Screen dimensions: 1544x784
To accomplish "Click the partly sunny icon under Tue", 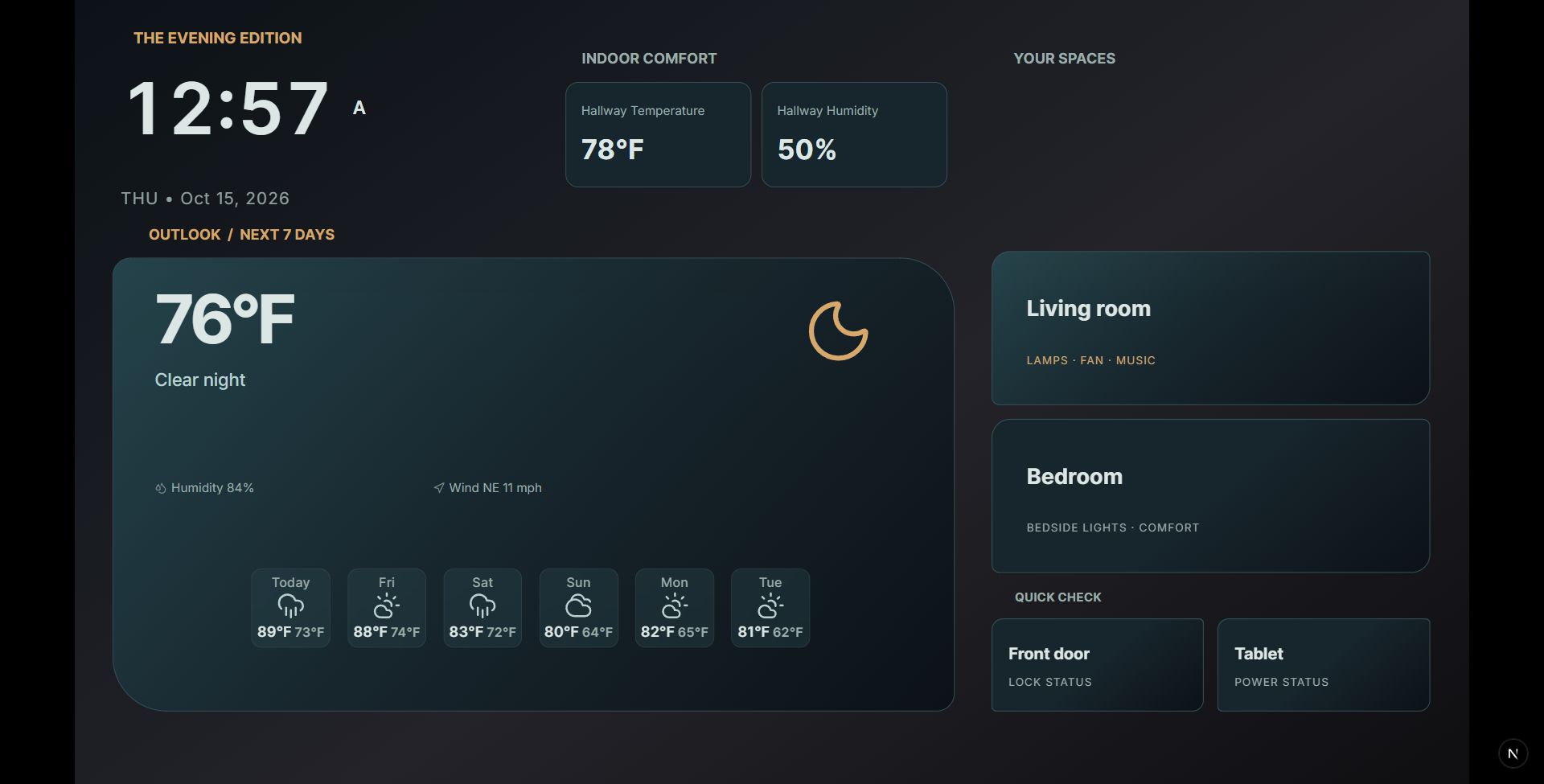I will click(x=770, y=606).
